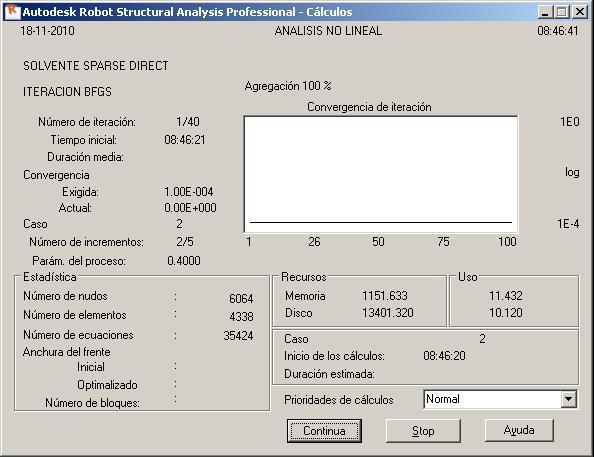Close the Cálculos dialog window

click(x=580, y=12)
